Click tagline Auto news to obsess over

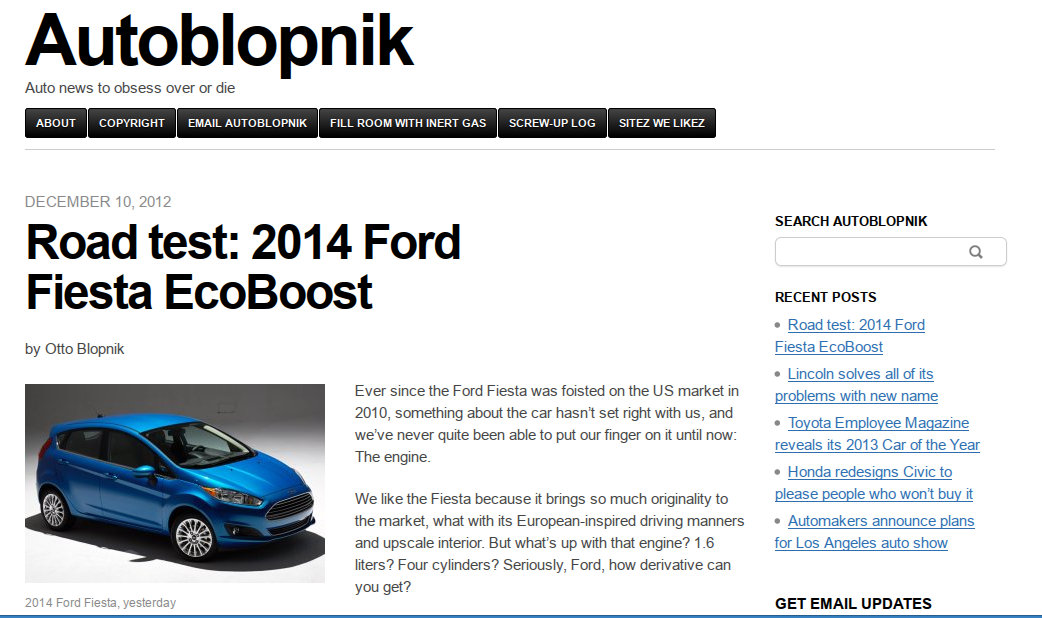click(130, 88)
